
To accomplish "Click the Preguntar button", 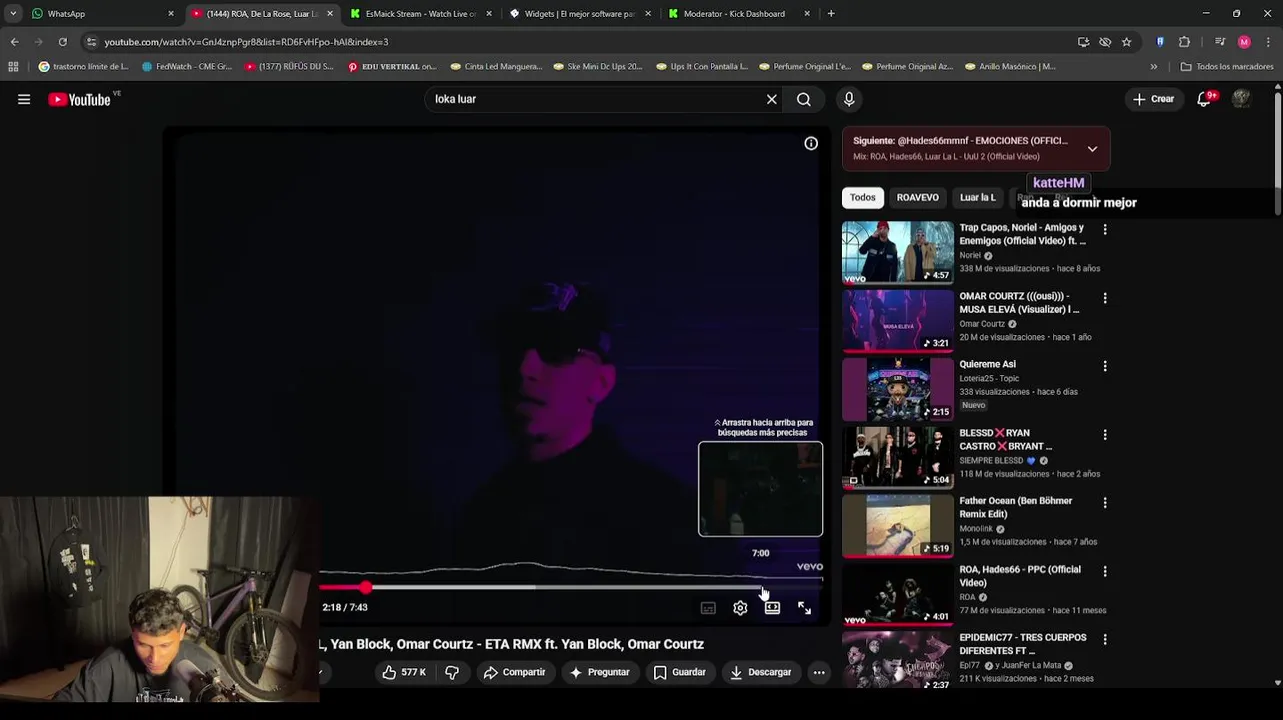I will point(599,672).
